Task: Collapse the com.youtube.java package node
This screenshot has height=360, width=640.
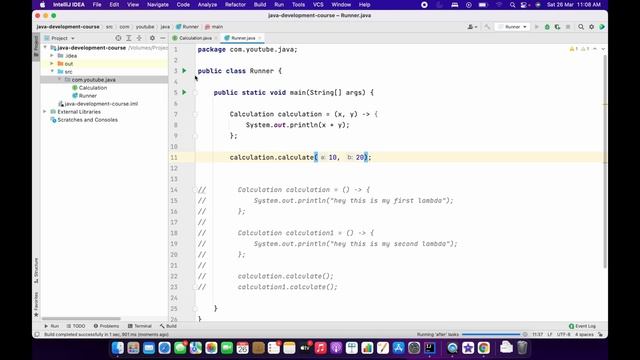Action: [60, 80]
